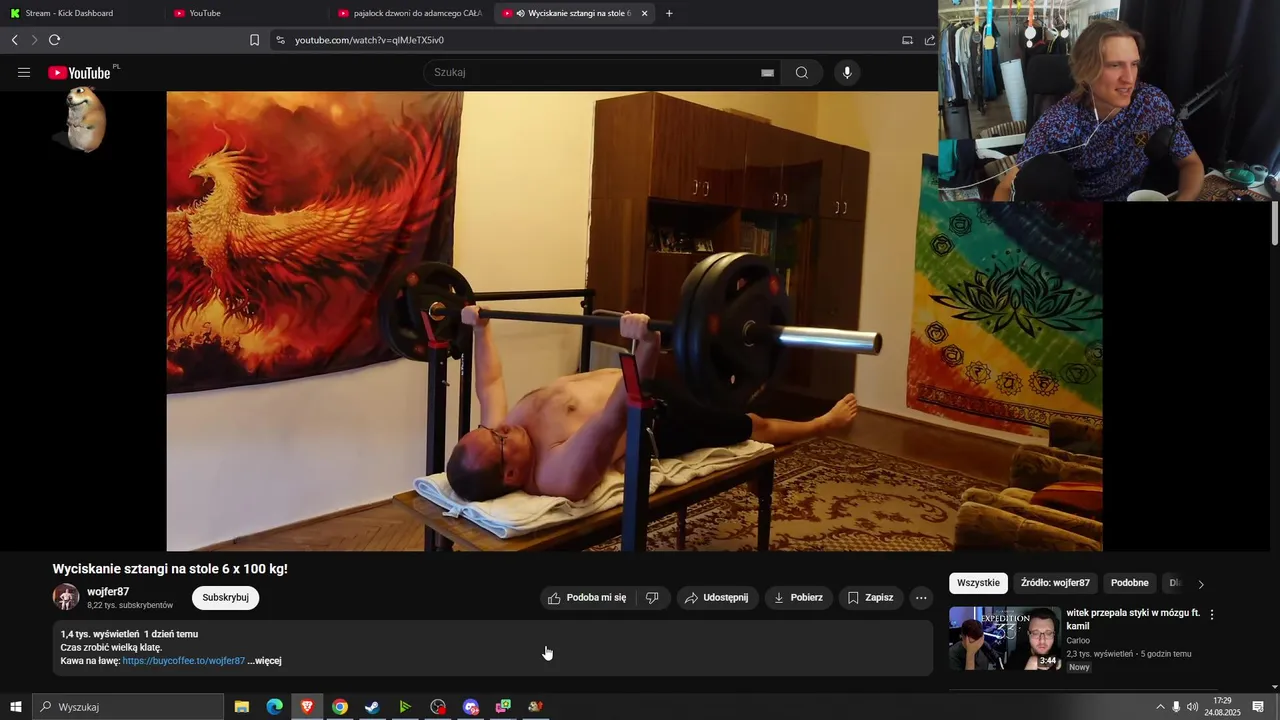
Task: Like the video with Podoba mi się
Action: (x=587, y=598)
